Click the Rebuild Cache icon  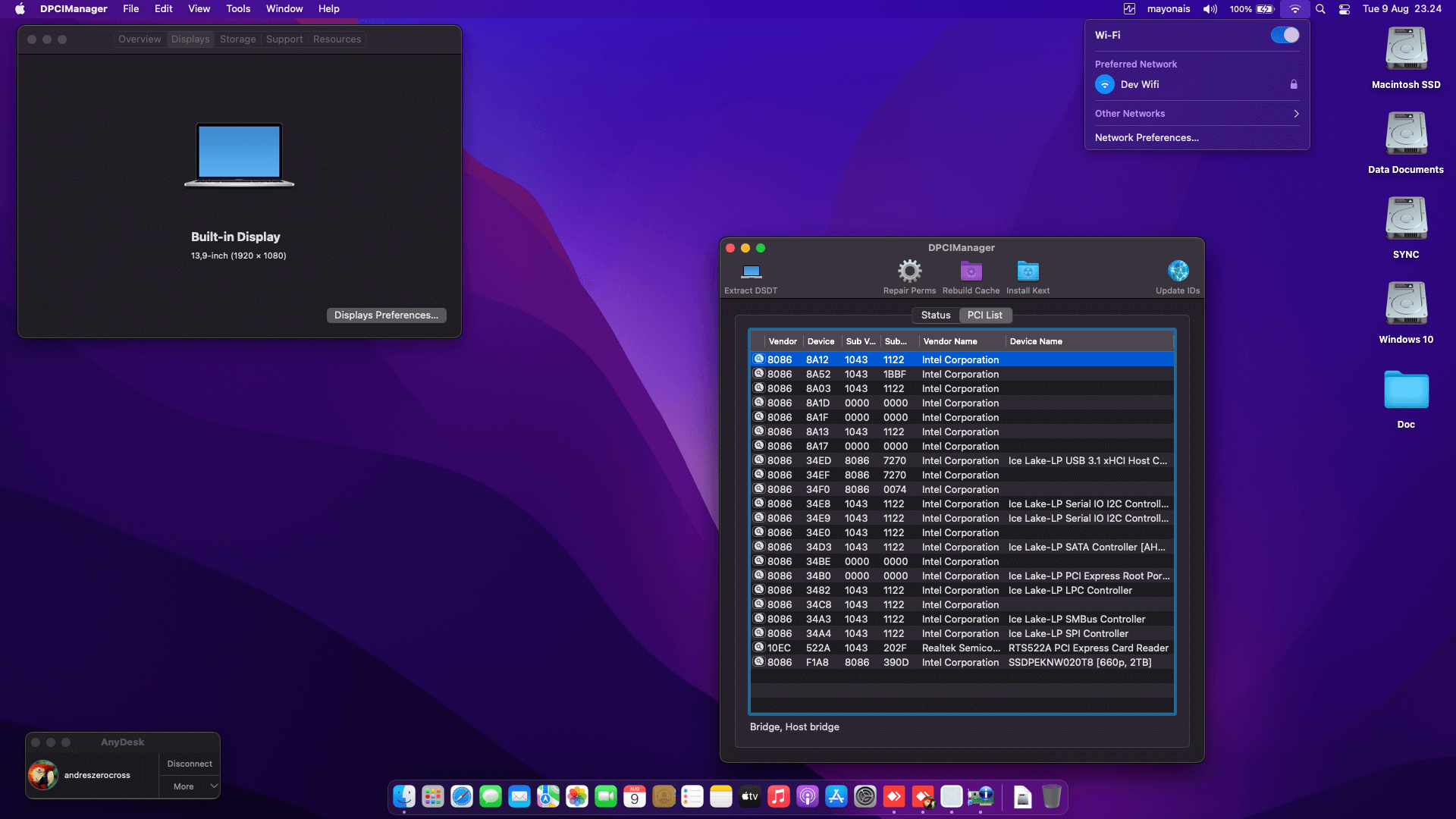[971, 271]
